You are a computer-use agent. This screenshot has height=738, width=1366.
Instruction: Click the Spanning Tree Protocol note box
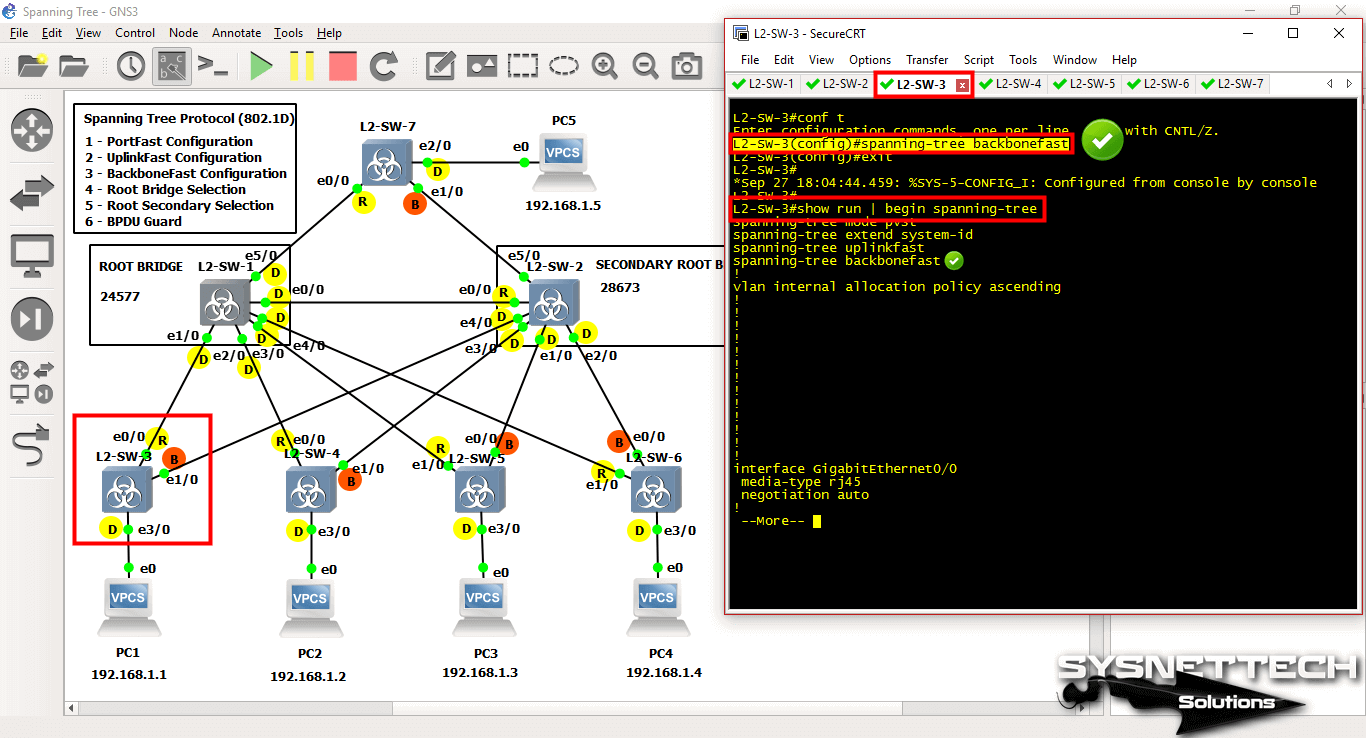184,168
